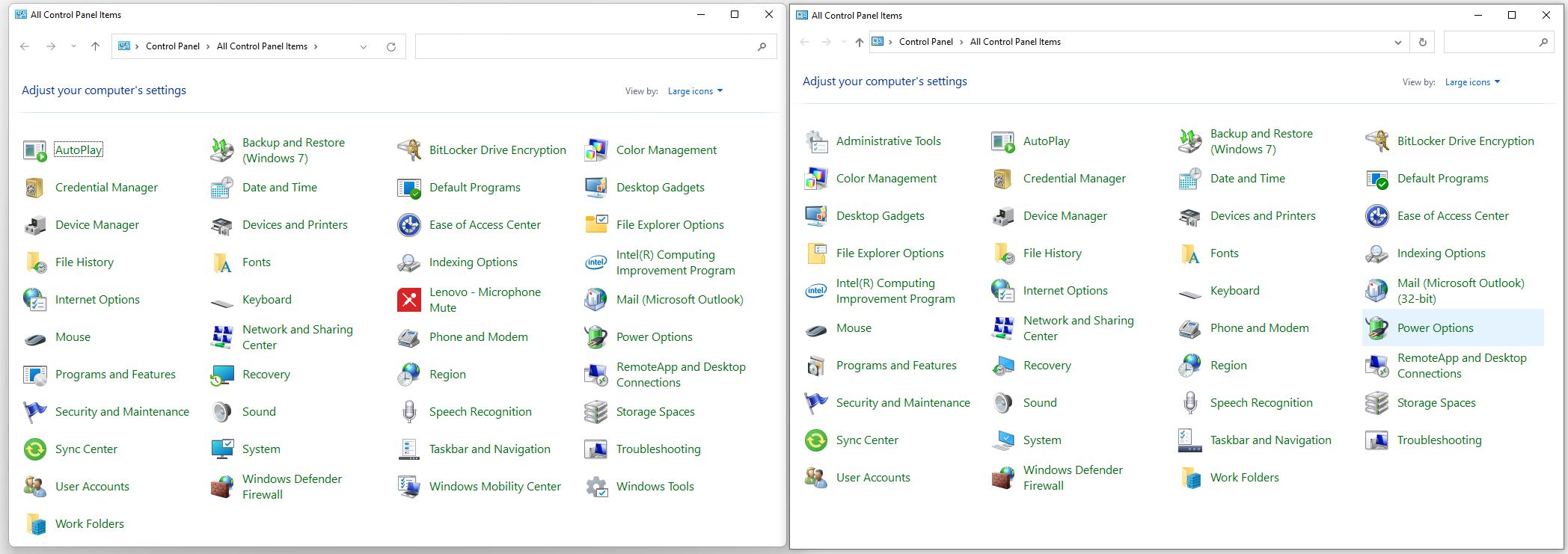
Task: Click the Recovery icon in the left window
Action: click(x=222, y=375)
